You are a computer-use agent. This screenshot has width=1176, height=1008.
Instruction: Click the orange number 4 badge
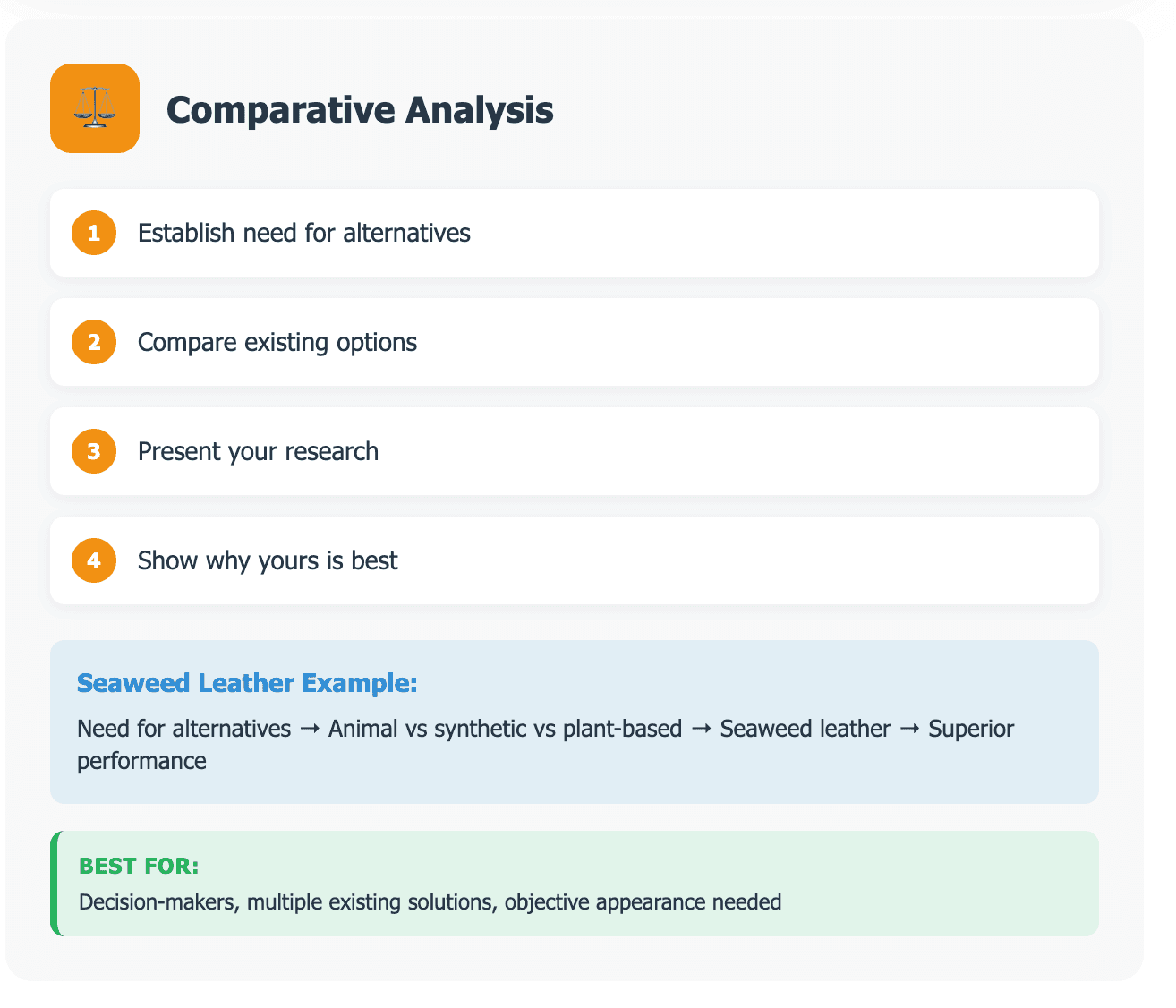tap(94, 560)
